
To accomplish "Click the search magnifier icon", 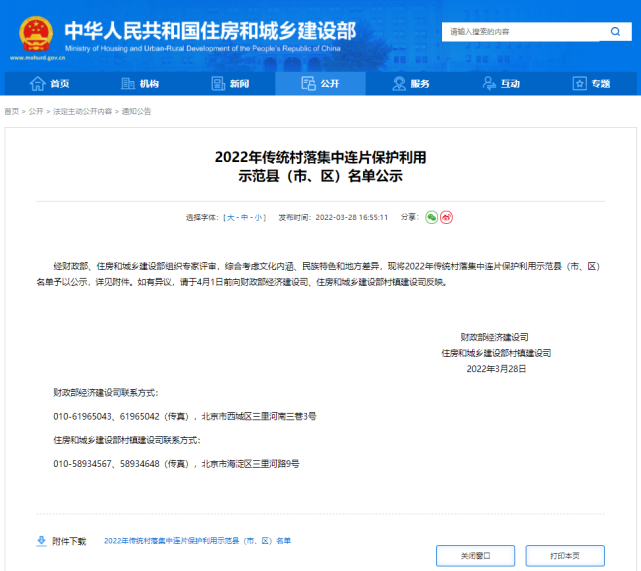I will [615, 31].
